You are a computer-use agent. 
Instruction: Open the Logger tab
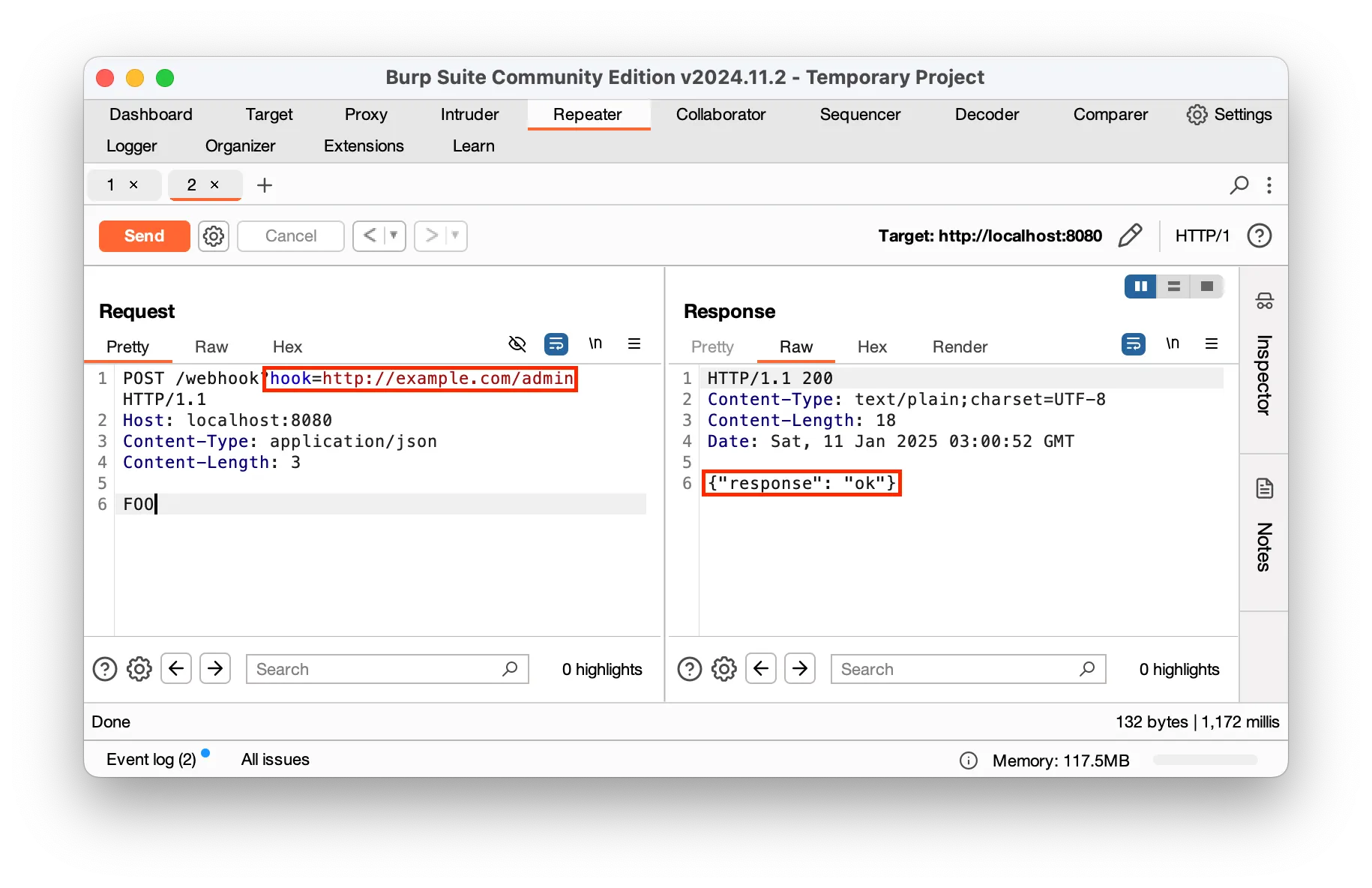(132, 146)
